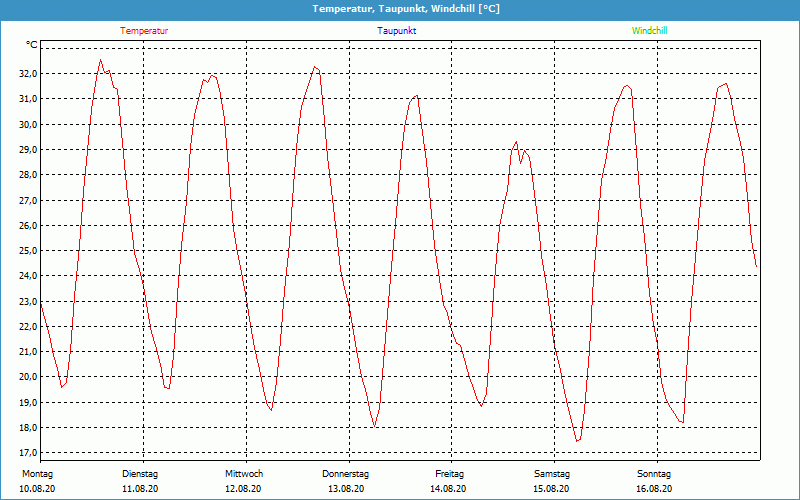This screenshot has height=500, width=800.
Task: Click the 16.08.20 date label
Action: click(x=654, y=489)
